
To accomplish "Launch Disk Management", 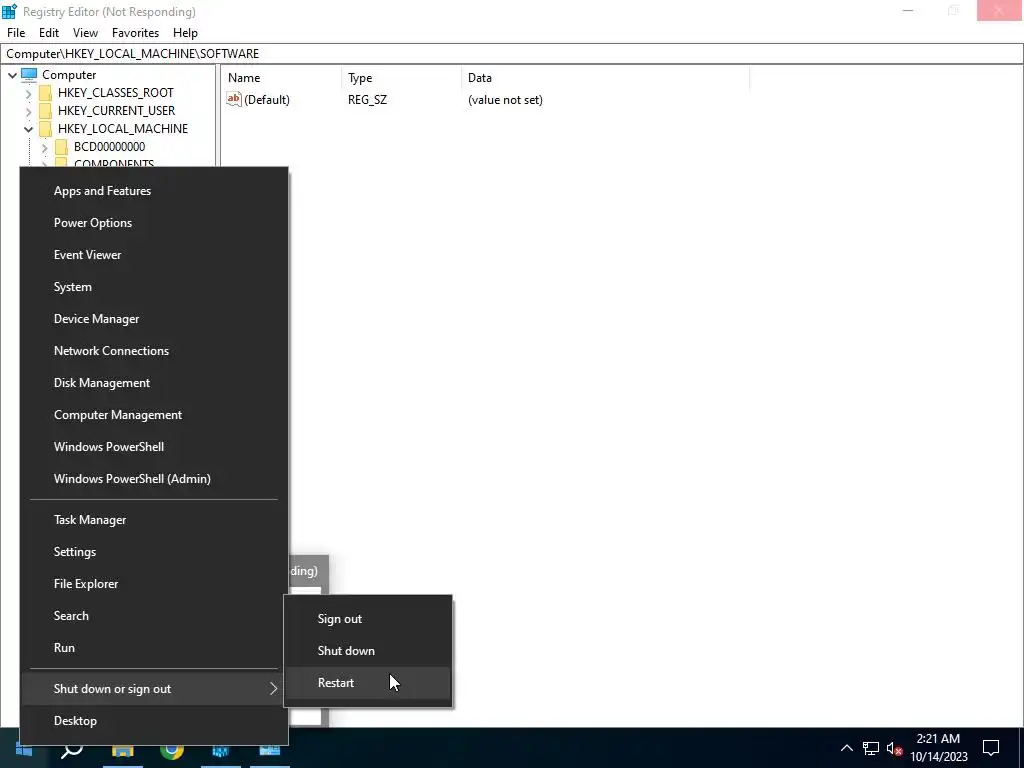I will [x=154, y=383].
